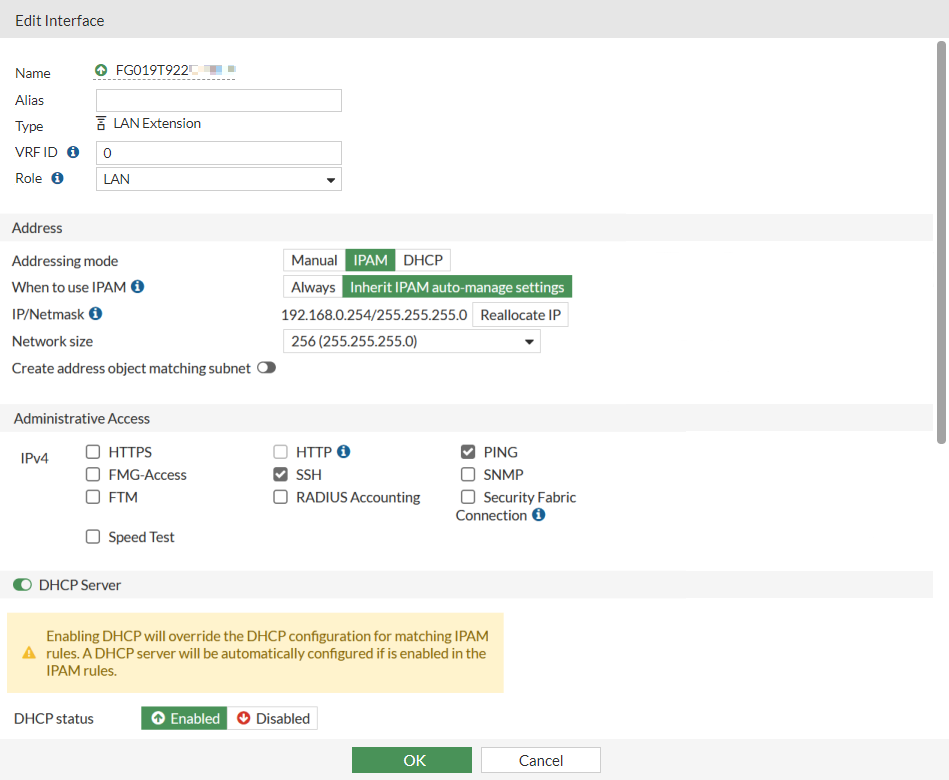Viewport: 949px width, 780px height.
Task: Click the IP/Netmask info icon
Action: coord(95,313)
